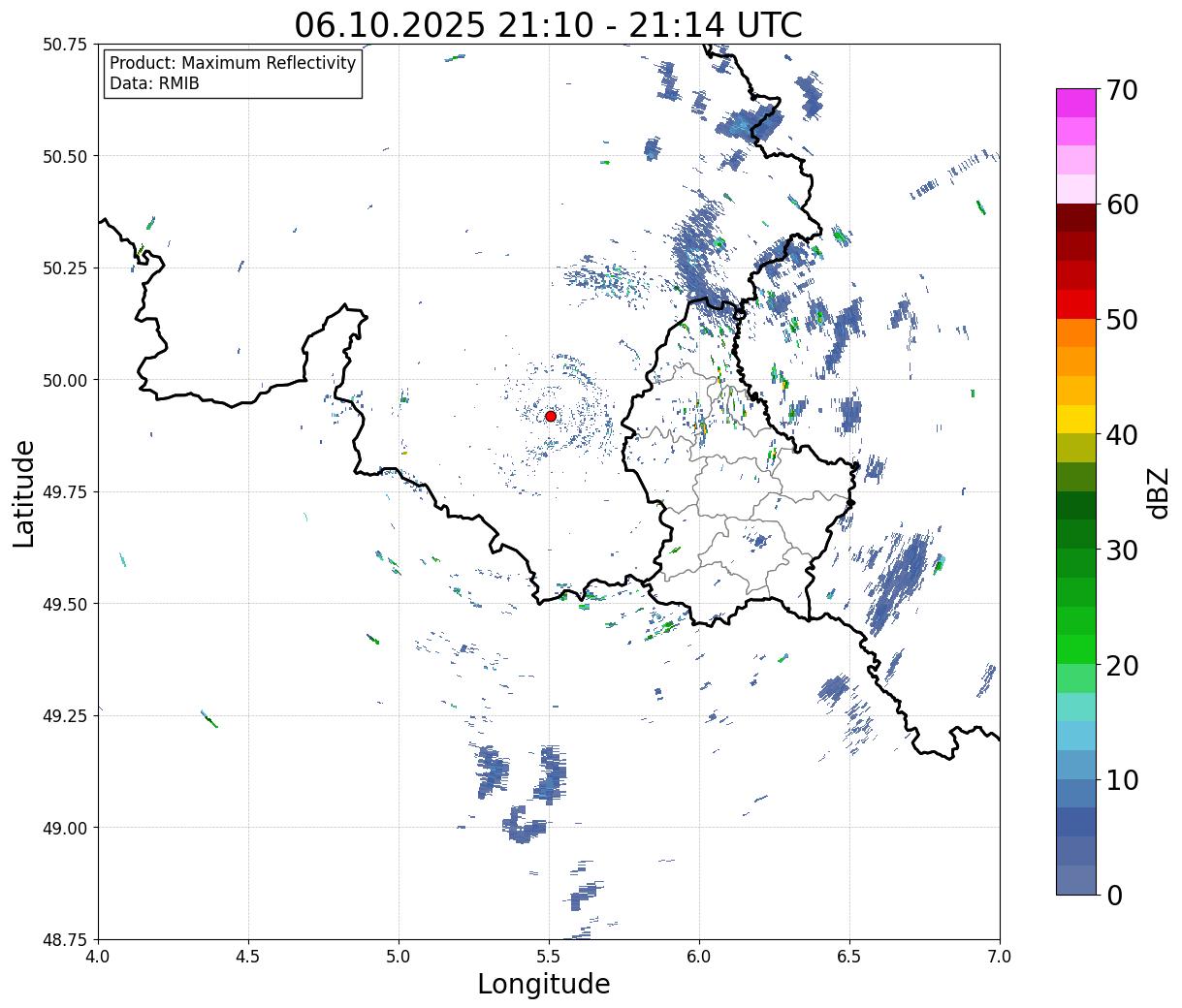Click the 'dBZ' colorbar label
1182x1008 pixels.
(x=1158, y=491)
